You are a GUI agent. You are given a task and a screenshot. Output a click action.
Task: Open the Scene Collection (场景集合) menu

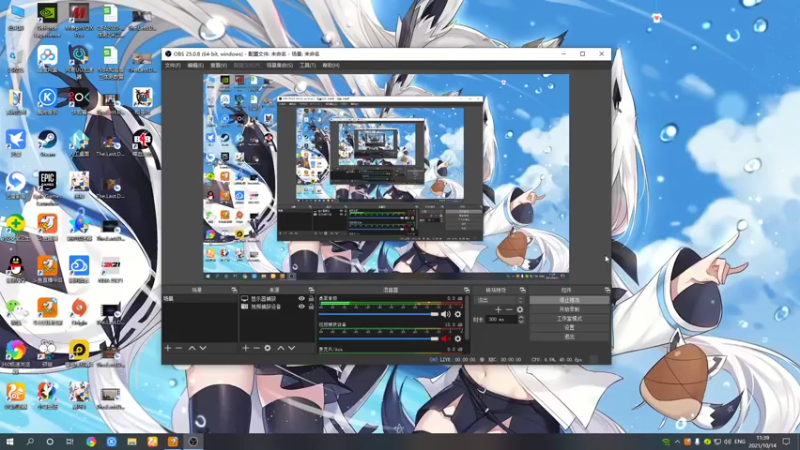[280, 65]
